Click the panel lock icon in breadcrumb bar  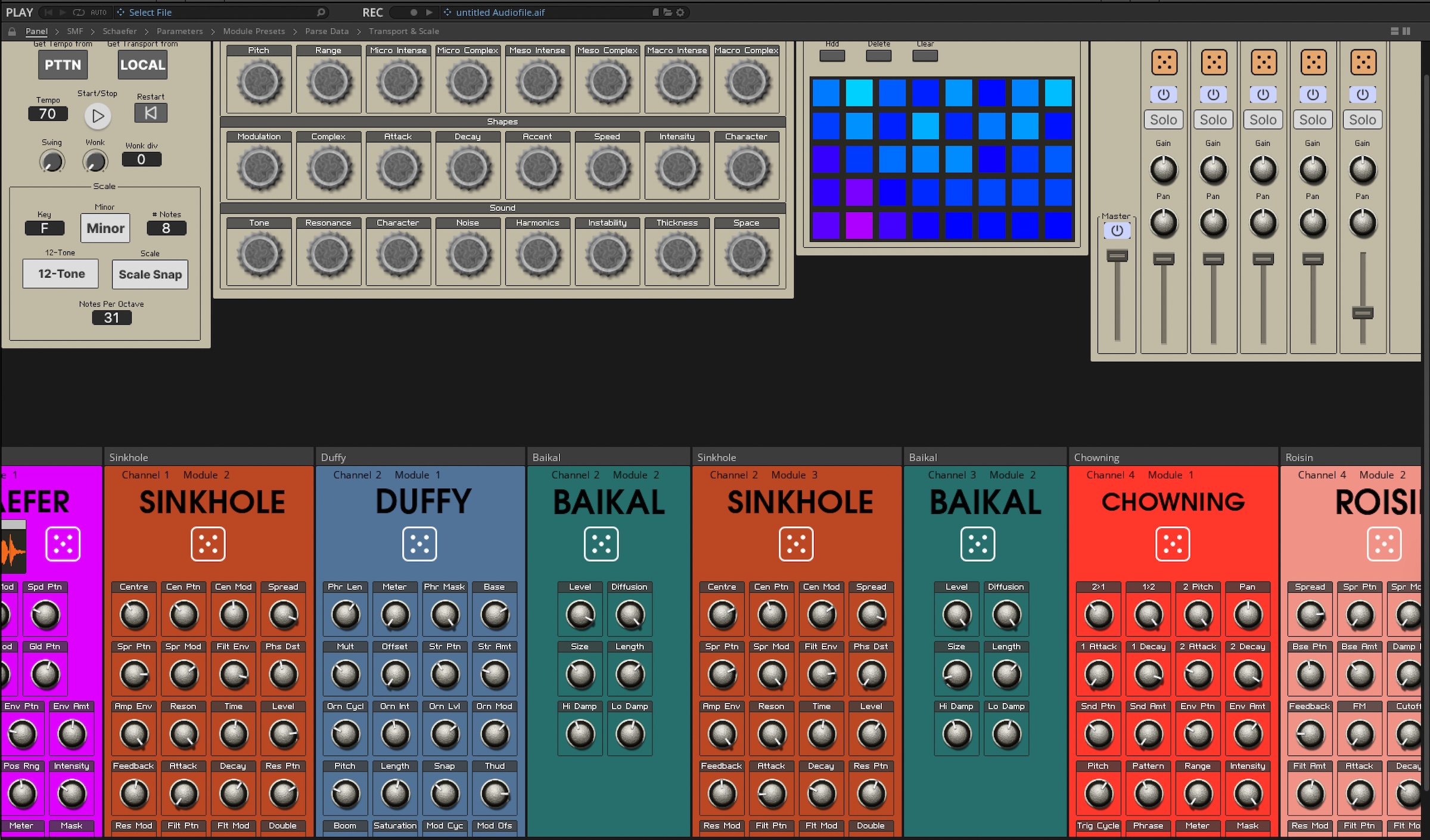point(12,32)
